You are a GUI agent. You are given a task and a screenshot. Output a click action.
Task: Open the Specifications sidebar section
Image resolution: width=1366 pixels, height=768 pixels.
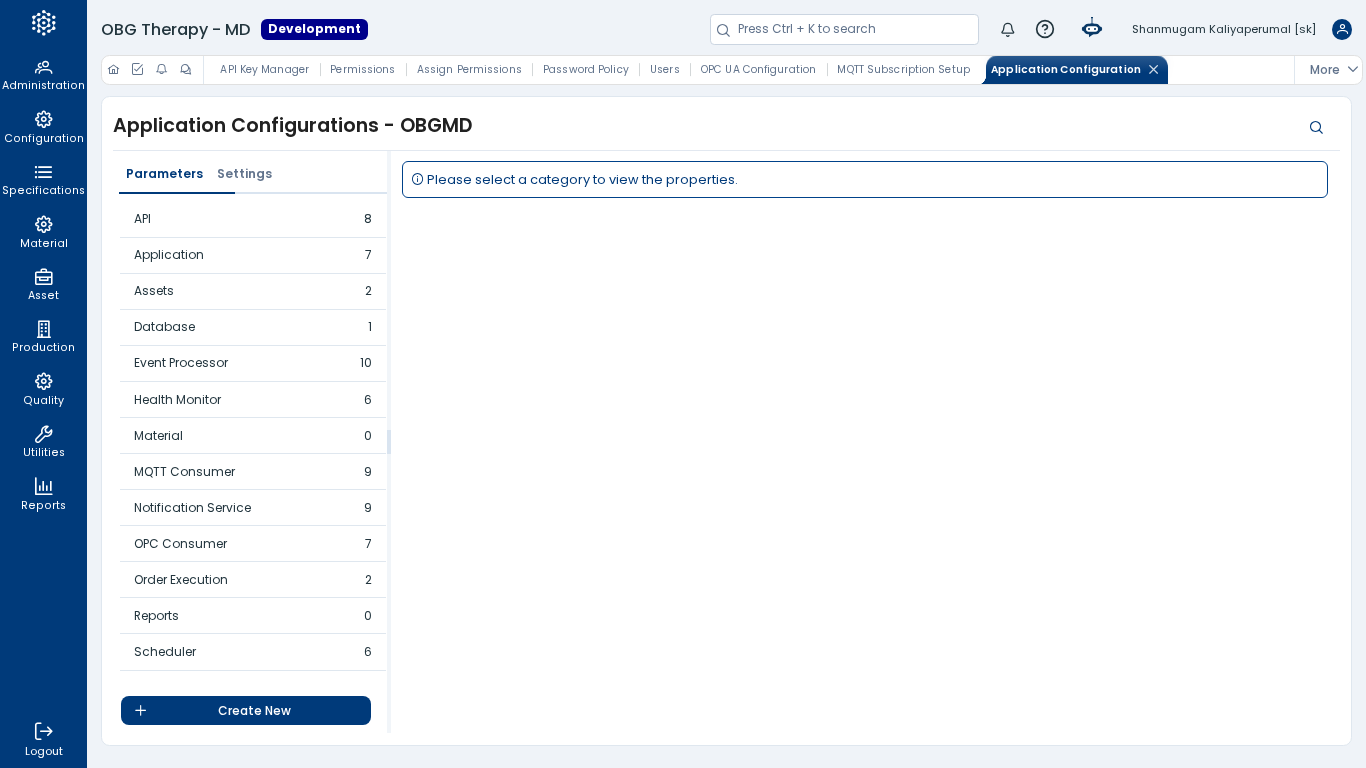click(x=43, y=180)
